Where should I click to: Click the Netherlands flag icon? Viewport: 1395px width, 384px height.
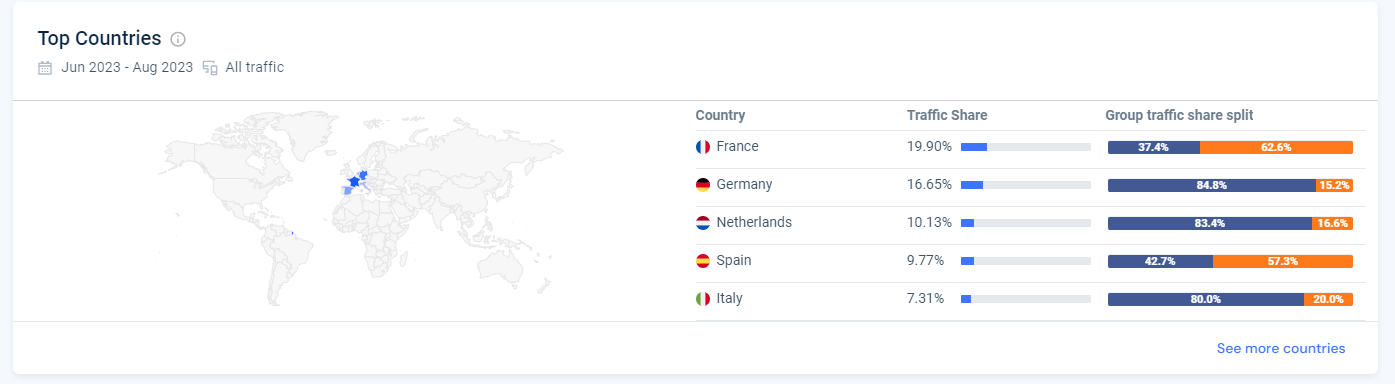click(x=703, y=223)
